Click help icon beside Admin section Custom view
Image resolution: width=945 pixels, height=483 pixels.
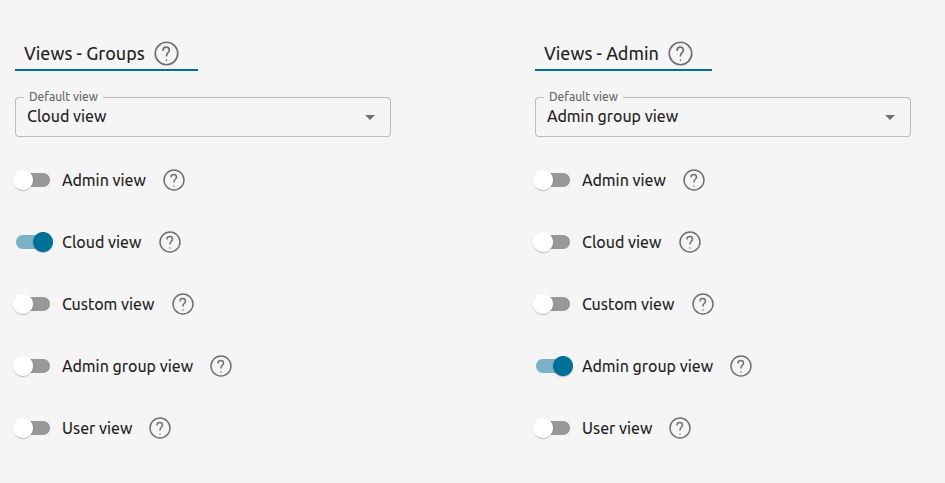tap(703, 304)
